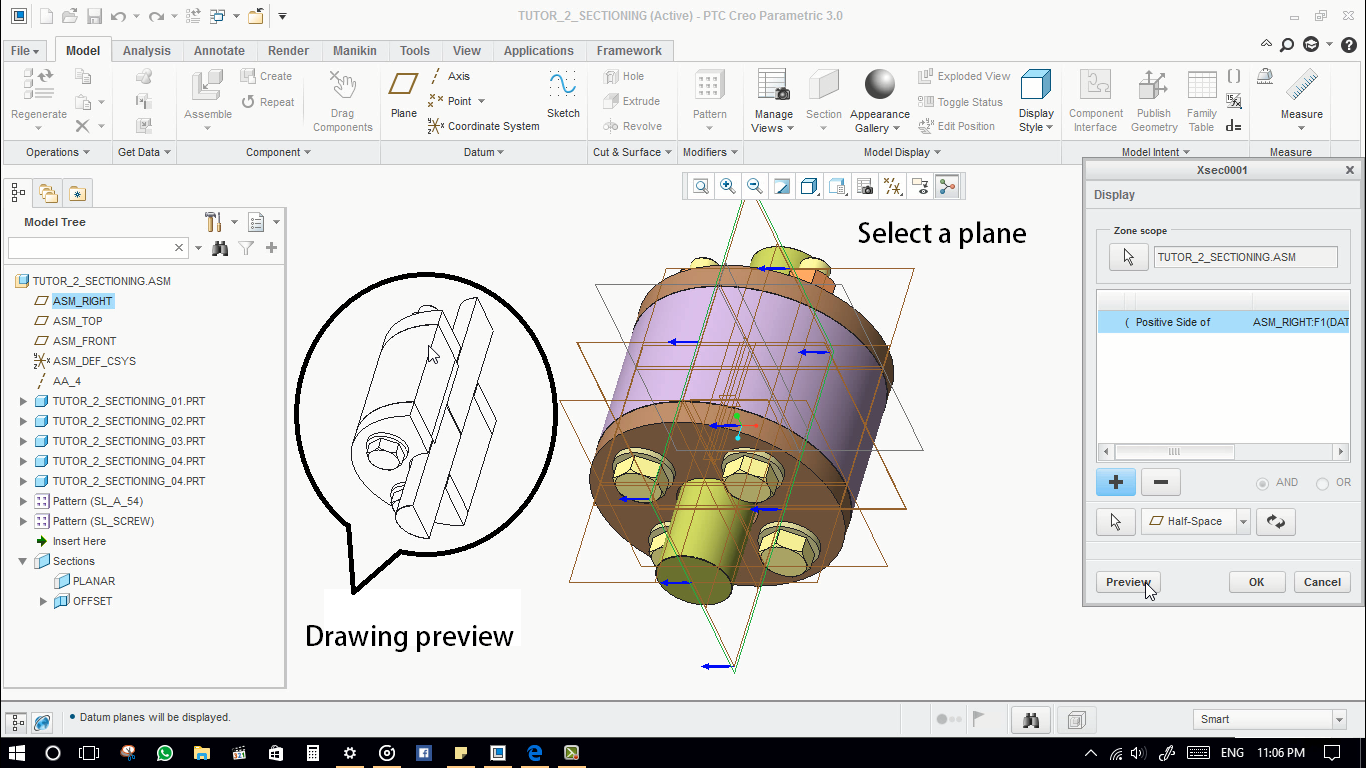
Task: Click the OK button in Xsec0001 dialog
Action: (x=1256, y=582)
